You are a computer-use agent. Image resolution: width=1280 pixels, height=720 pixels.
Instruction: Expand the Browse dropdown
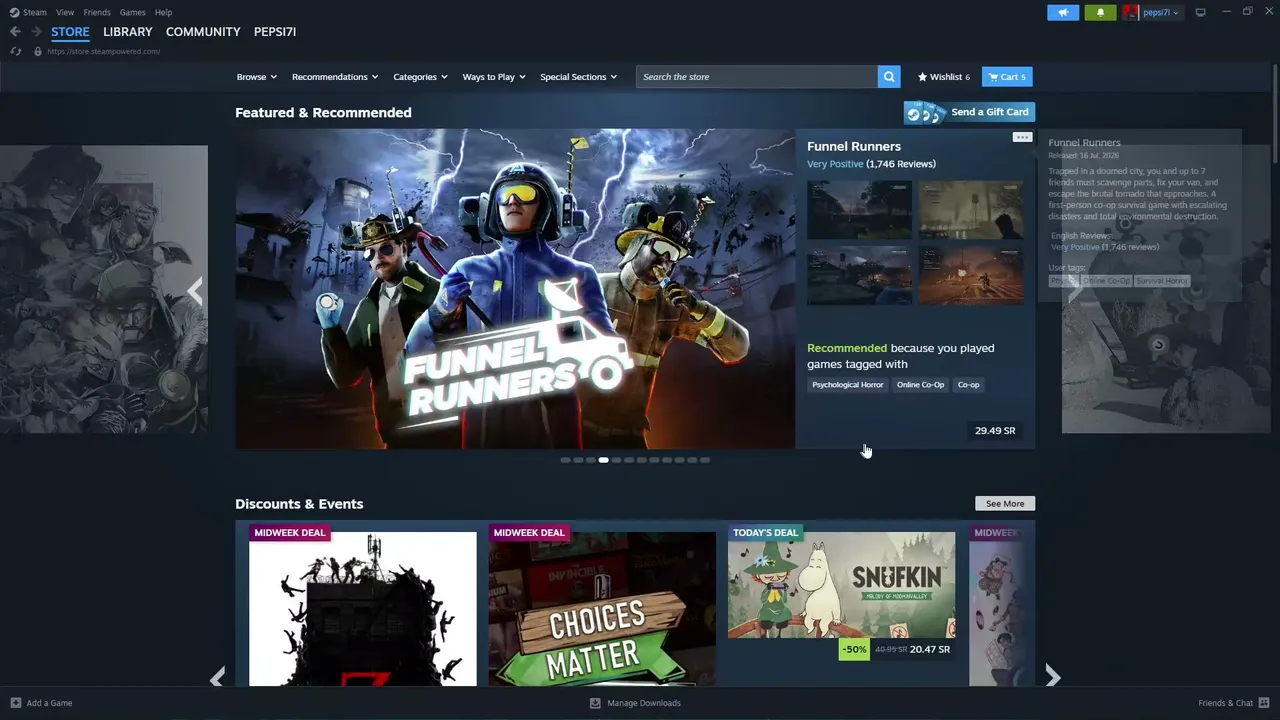257,77
